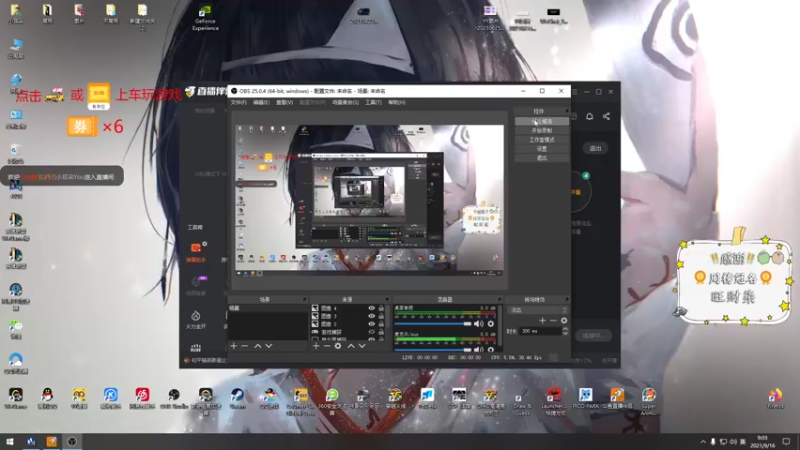Open the 文件(F) menu in OBS

[x=238, y=103]
